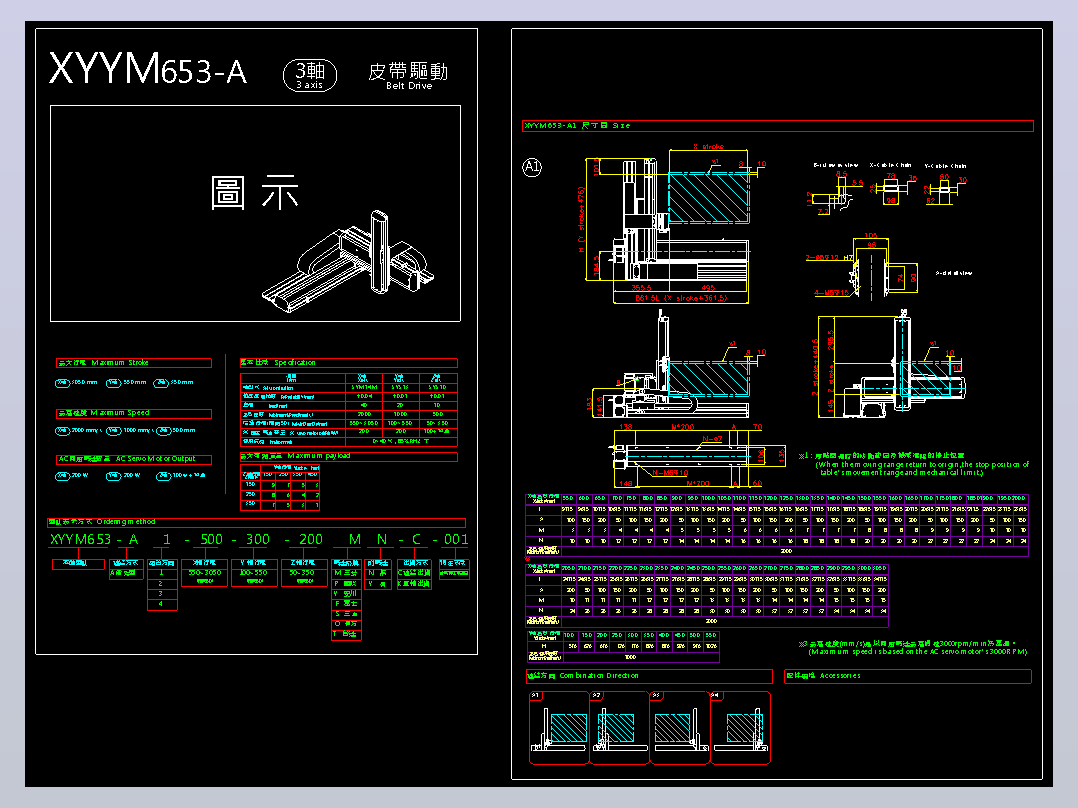Click the letter M in order code
The height and width of the screenshot is (808, 1078).
(355, 540)
